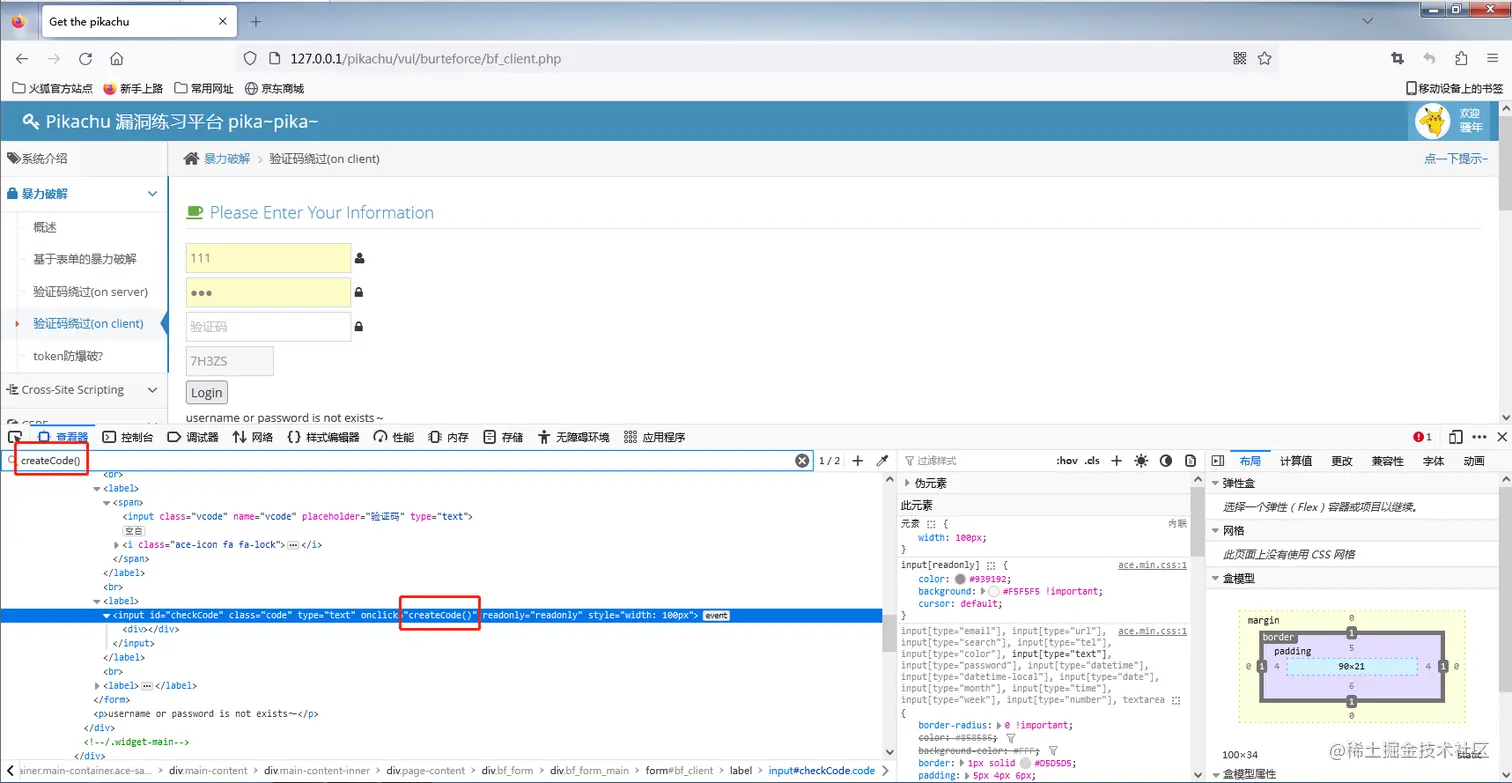Click the Pikachu user avatar
The height and width of the screenshot is (783, 1512).
pos(1433,121)
